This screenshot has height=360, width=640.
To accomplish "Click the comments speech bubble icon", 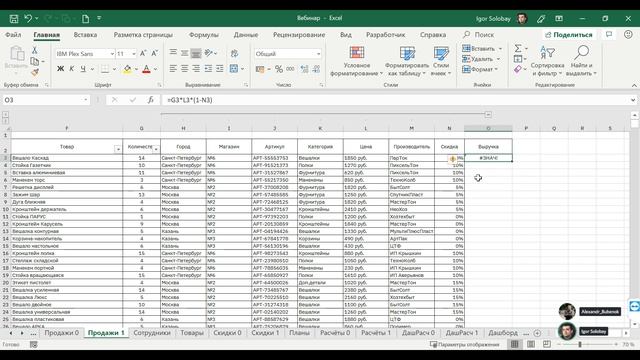I will pyautogui.click(x=609, y=35).
